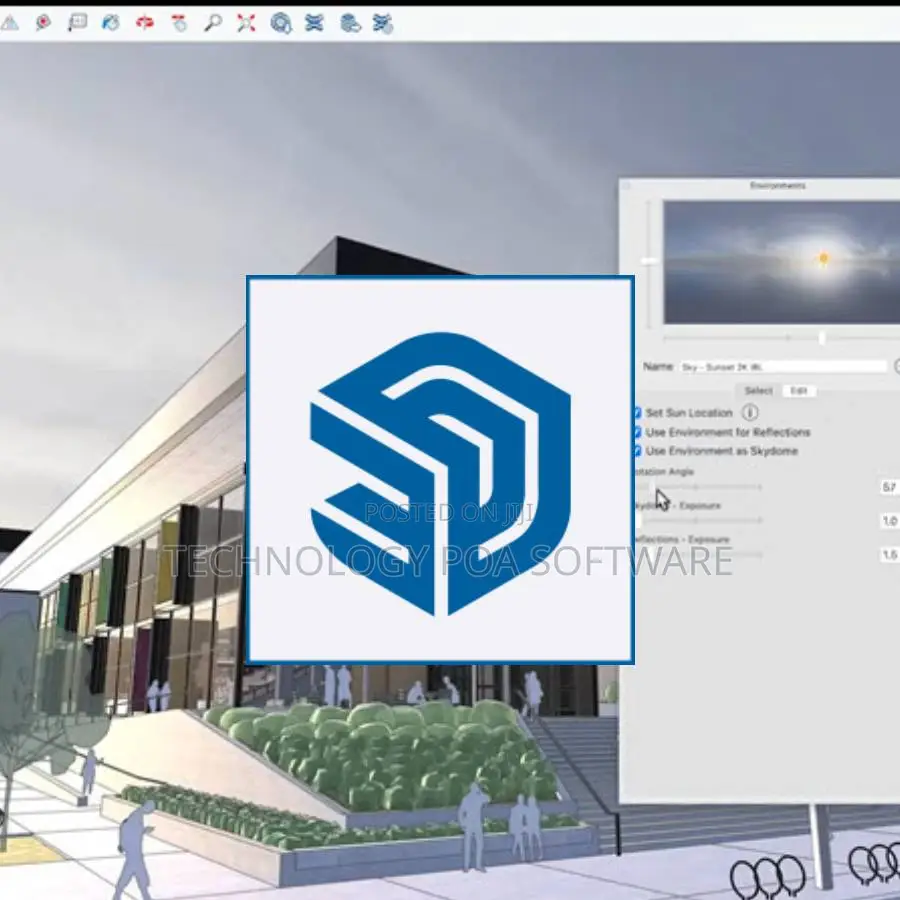This screenshot has height=900, width=900.
Task: Click the sky environment preview thumbnail
Action: (782, 262)
